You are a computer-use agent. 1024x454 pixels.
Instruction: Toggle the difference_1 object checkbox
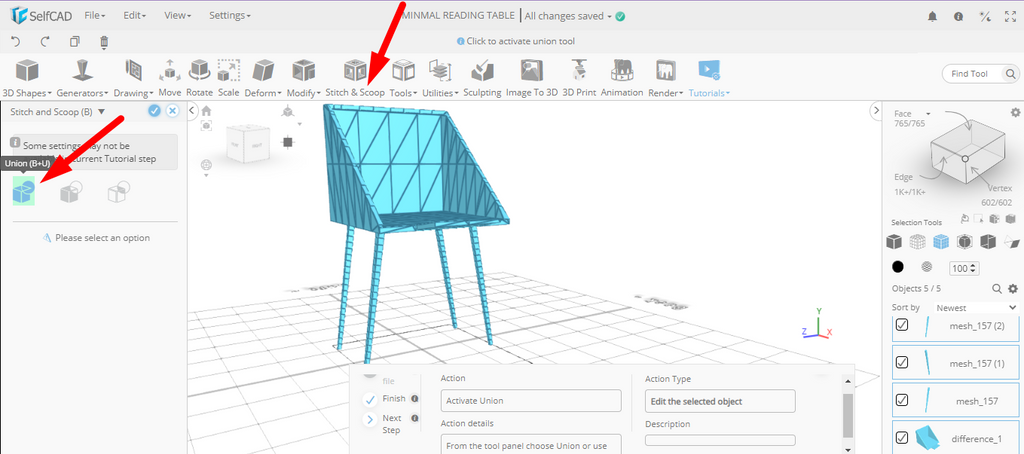pos(901,437)
